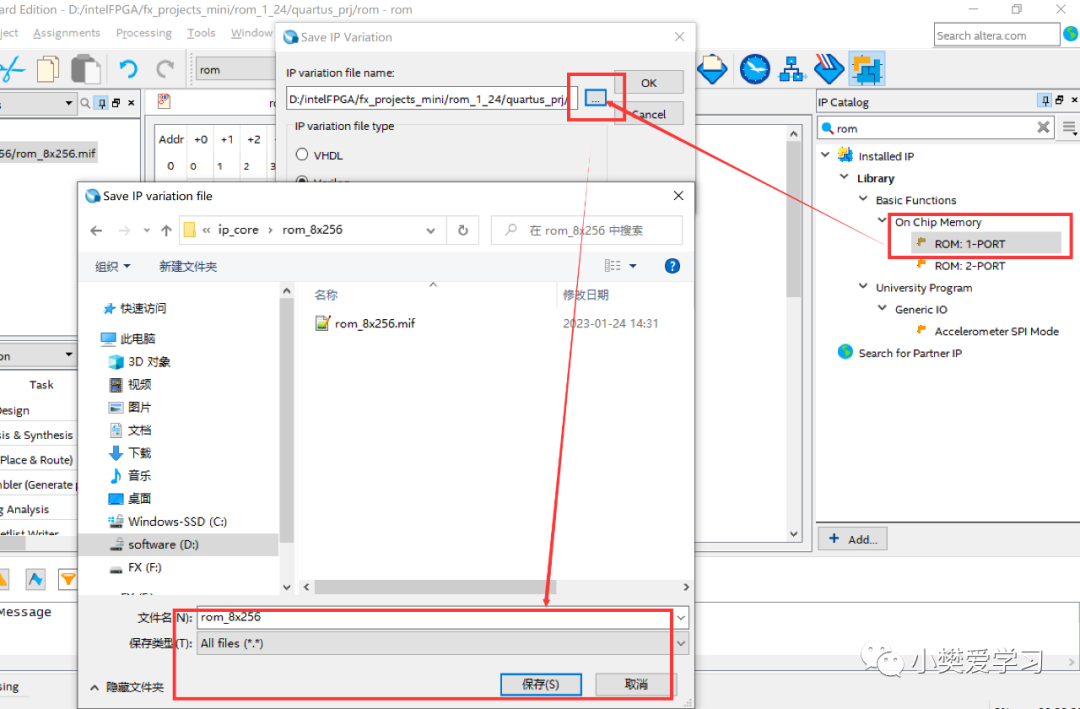Viewport: 1080px width, 709px height.
Task: Open the Tools menu
Action: click(201, 33)
